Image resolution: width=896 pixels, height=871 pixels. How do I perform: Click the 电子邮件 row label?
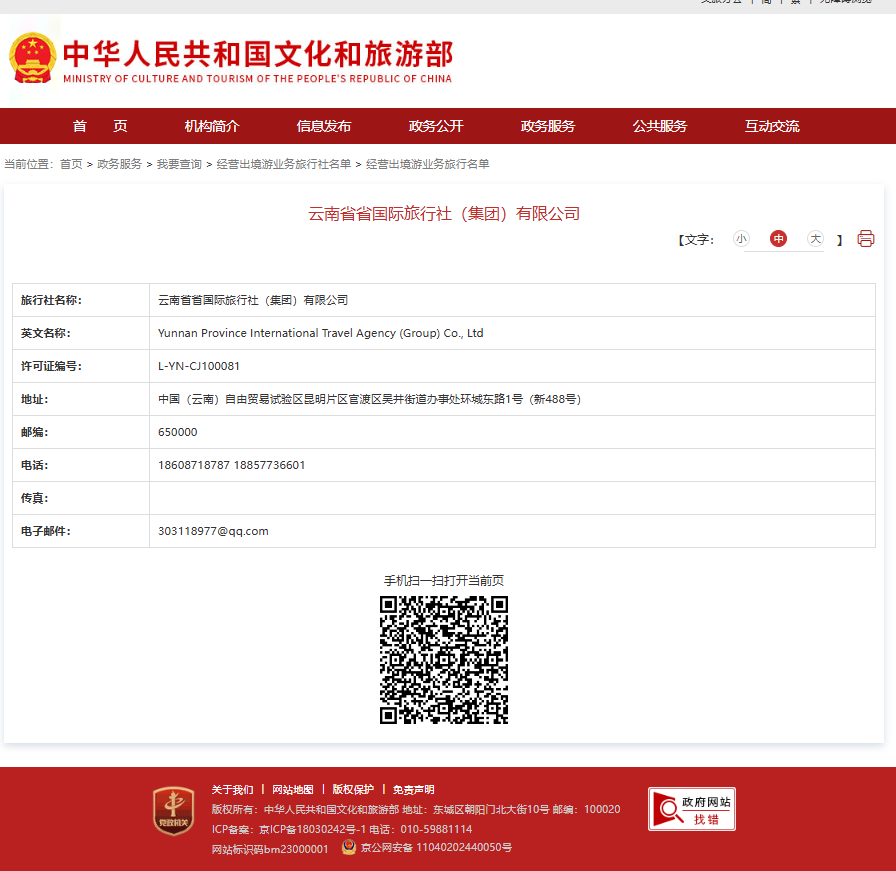point(46,532)
